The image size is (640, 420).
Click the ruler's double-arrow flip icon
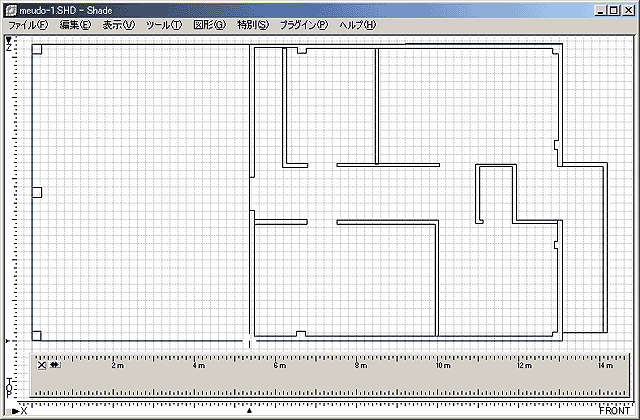[55, 365]
